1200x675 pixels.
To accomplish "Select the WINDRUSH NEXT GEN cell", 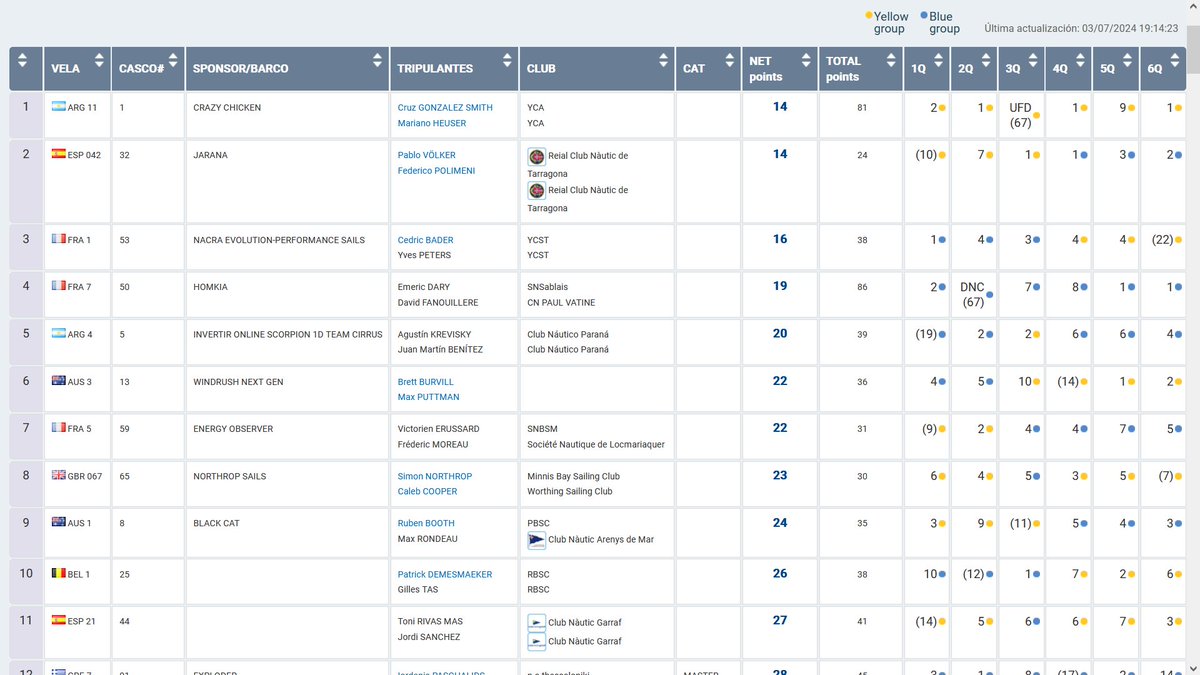I will pyautogui.click(x=238, y=382).
